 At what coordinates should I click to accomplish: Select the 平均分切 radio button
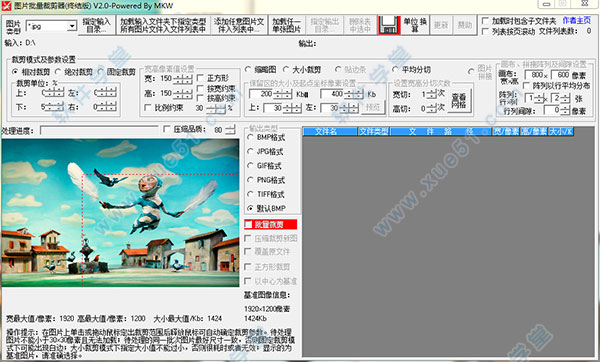click(395, 70)
